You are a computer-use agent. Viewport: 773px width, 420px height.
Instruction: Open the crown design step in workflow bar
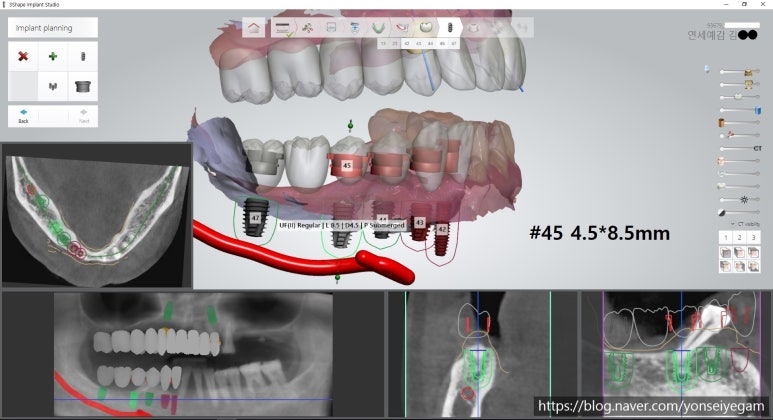[x=426, y=28]
